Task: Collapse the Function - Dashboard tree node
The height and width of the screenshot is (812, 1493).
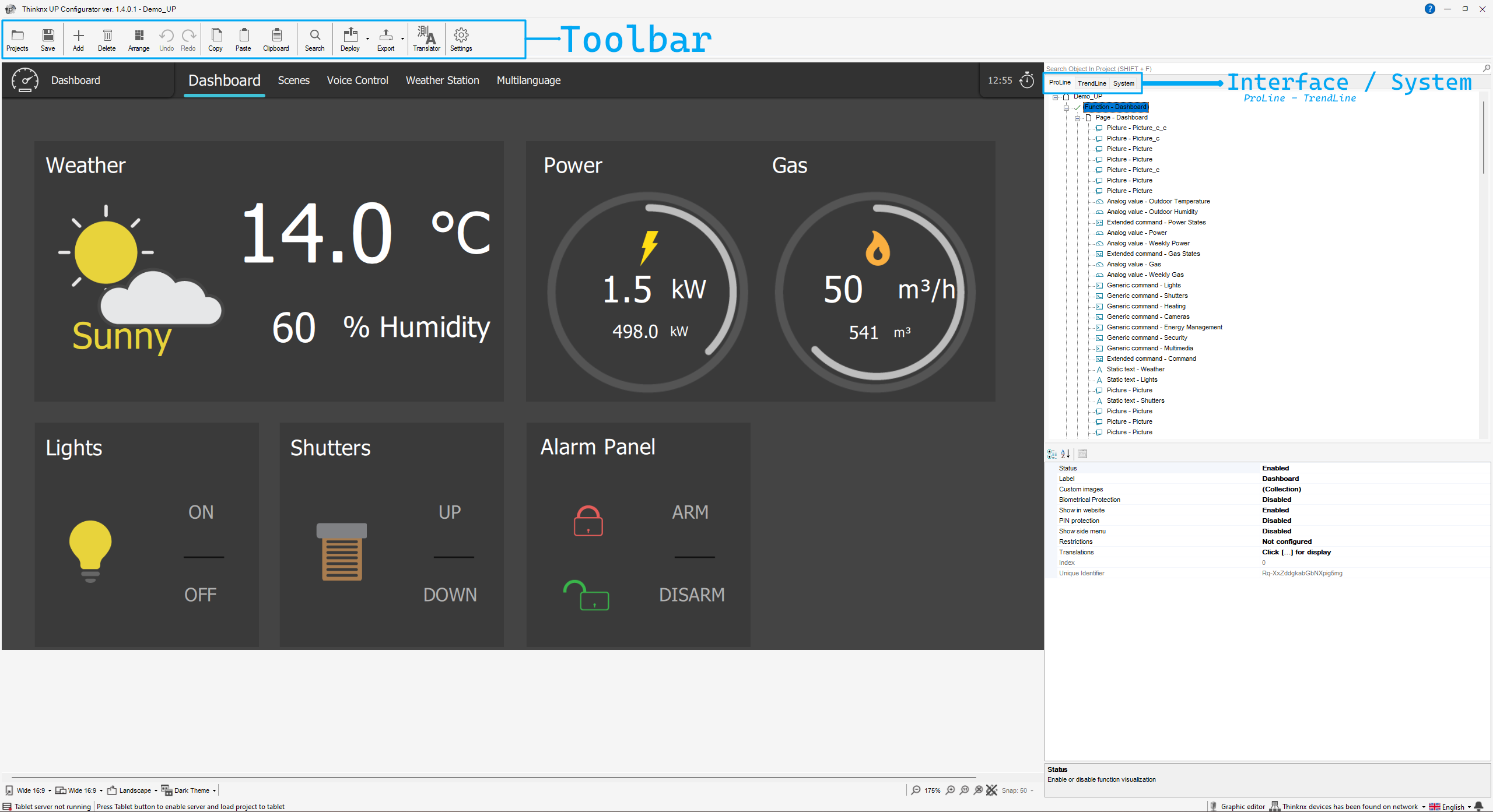Action: pyautogui.click(x=1067, y=107)
